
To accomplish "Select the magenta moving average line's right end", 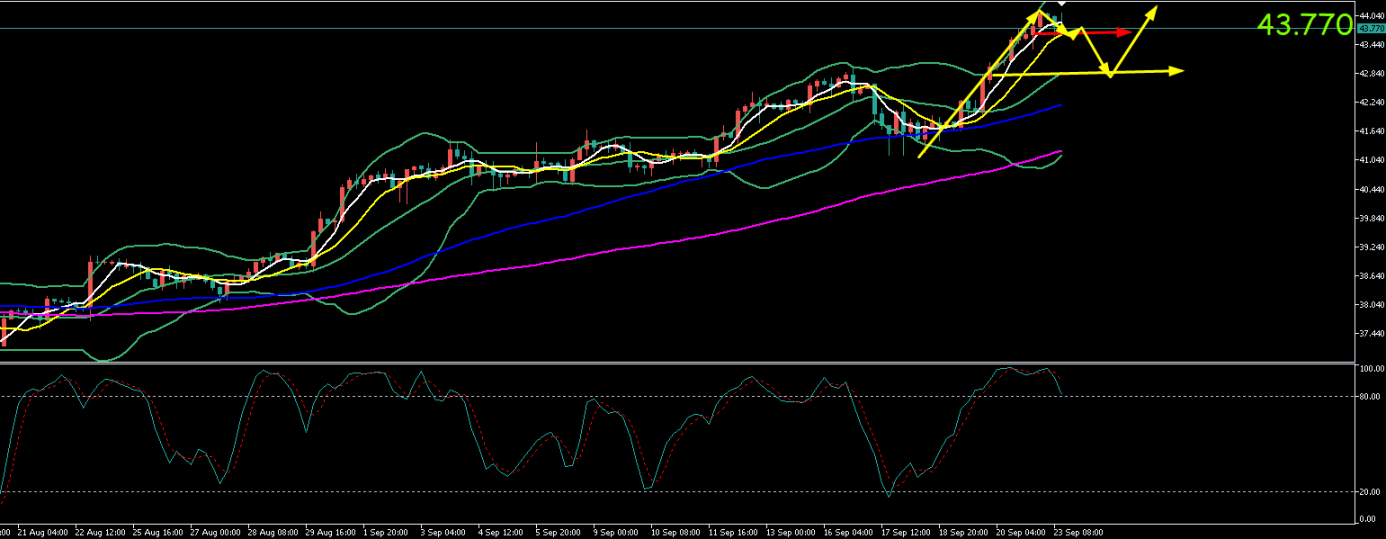I will (1059, 152).
